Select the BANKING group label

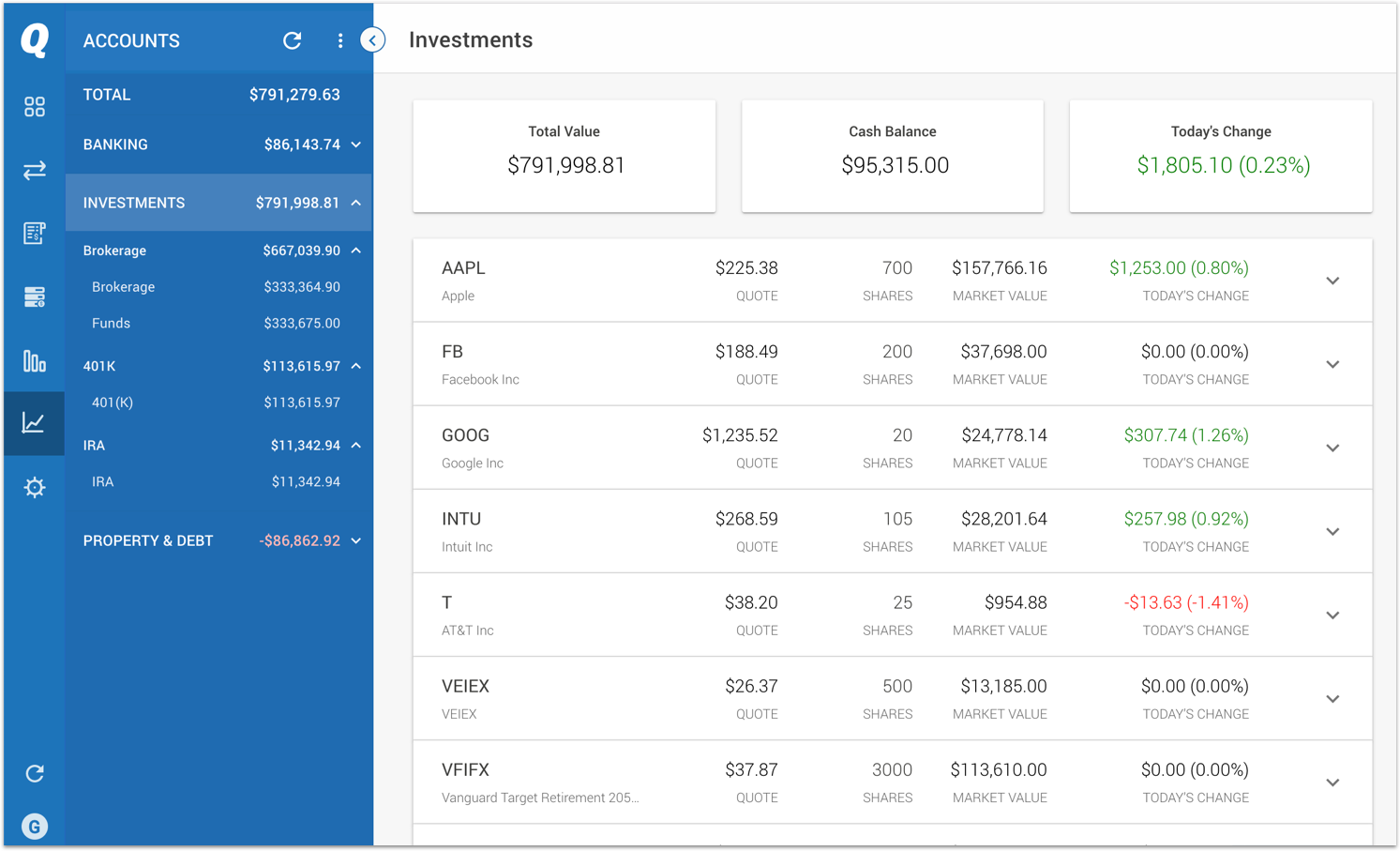(x=115, y=144)
